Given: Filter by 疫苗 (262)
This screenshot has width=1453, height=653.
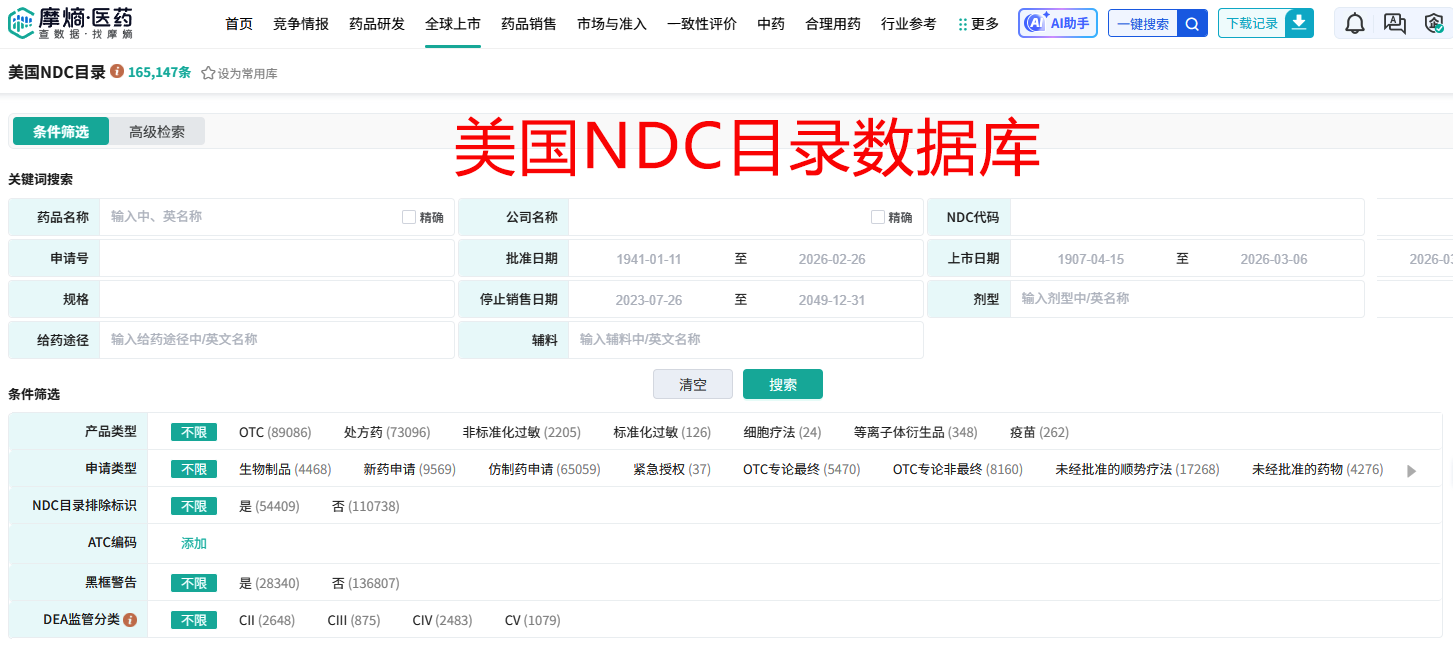Looking at the screenshot, I should (x=1039, y=433).
